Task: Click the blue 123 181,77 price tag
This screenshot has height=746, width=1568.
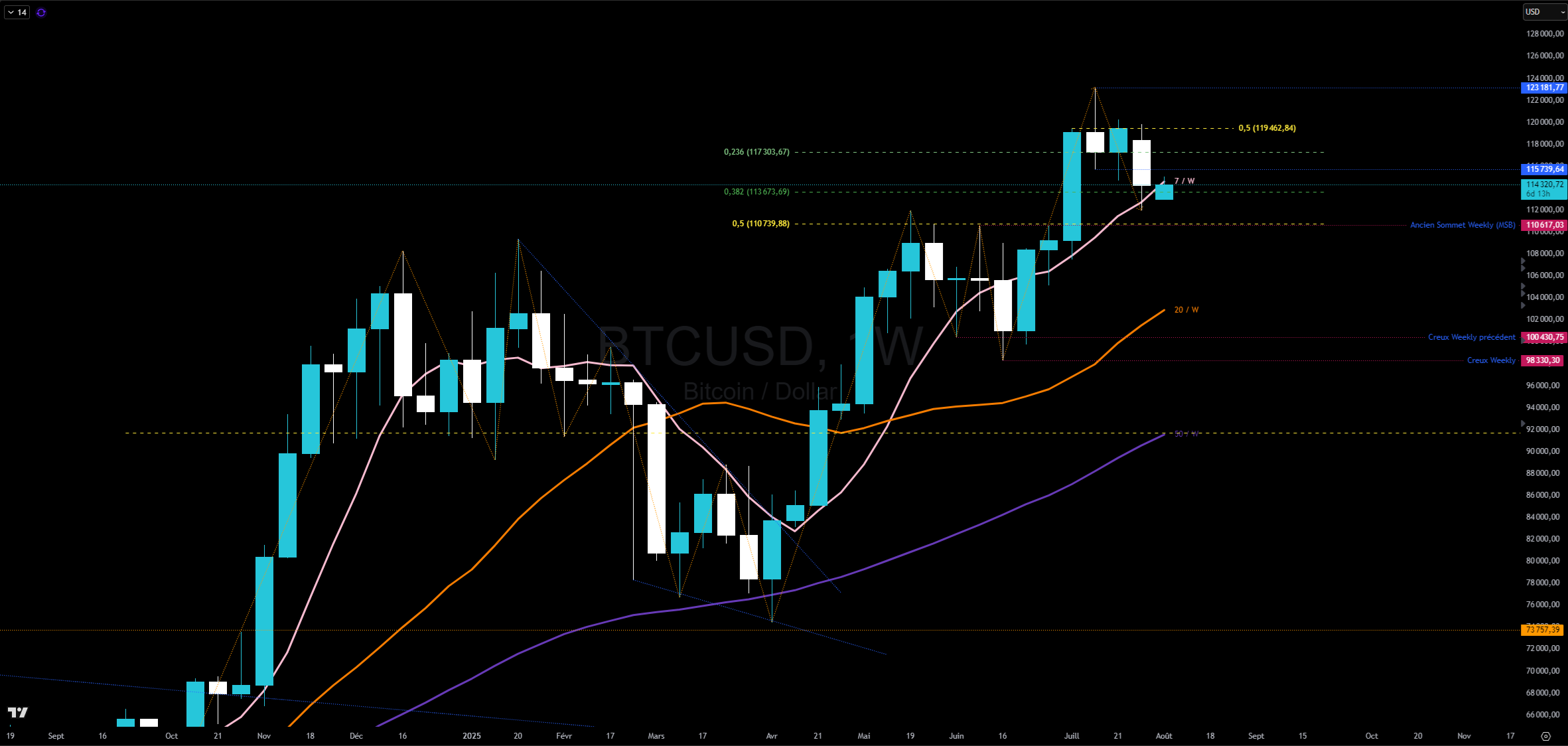Action: (1543, 88)
